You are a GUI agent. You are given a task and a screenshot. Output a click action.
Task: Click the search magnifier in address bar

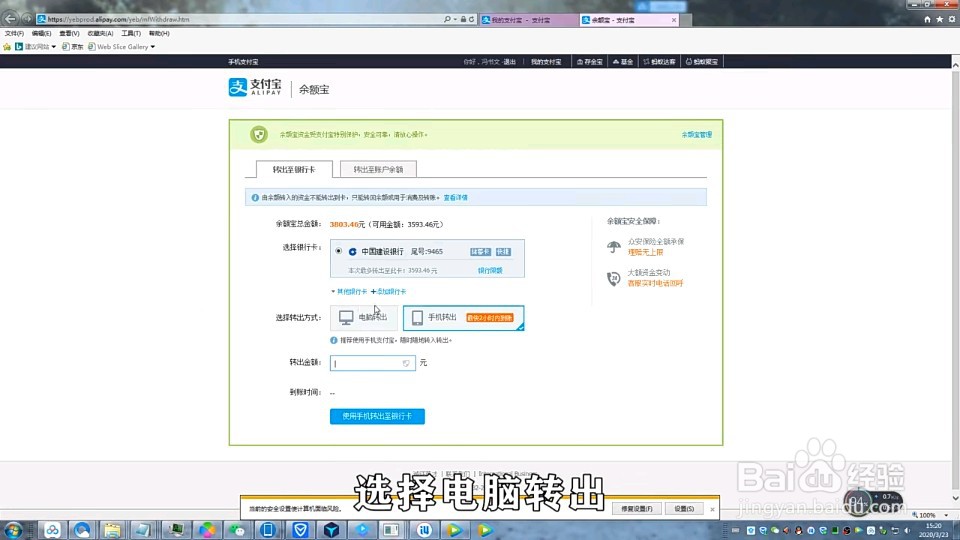coord(447,20)
